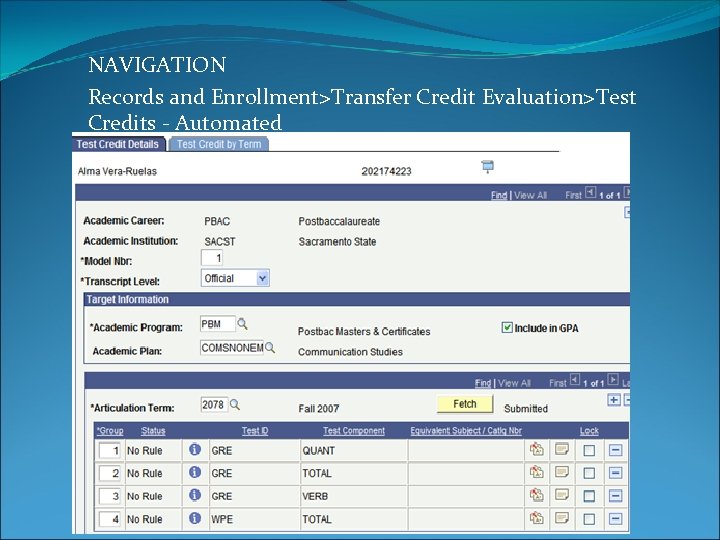Check Lock box for WPE TOTAL row
The height and width of the screenshot is (540, 720).
589,519
